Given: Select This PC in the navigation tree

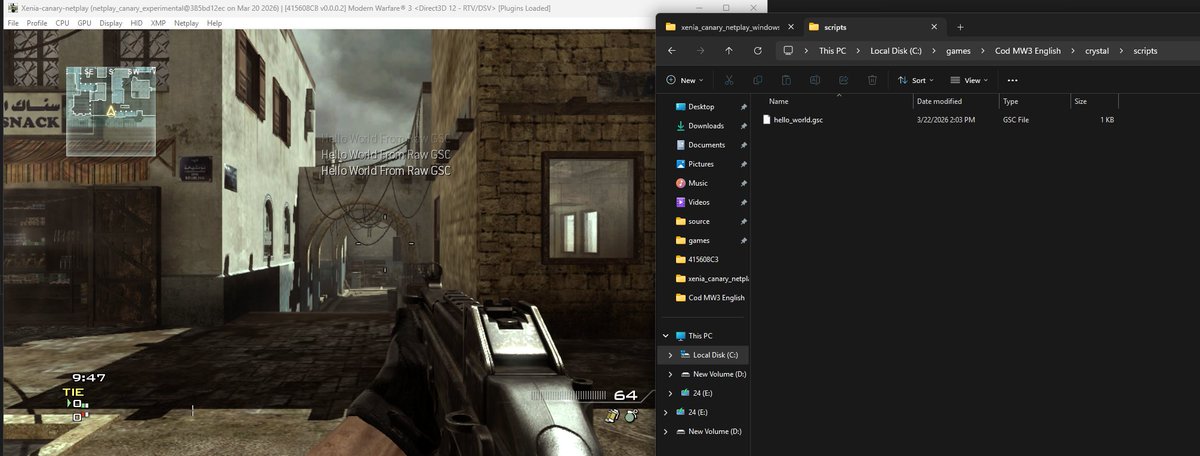Looking at the screenshot, I should click(x=701, y=336).
